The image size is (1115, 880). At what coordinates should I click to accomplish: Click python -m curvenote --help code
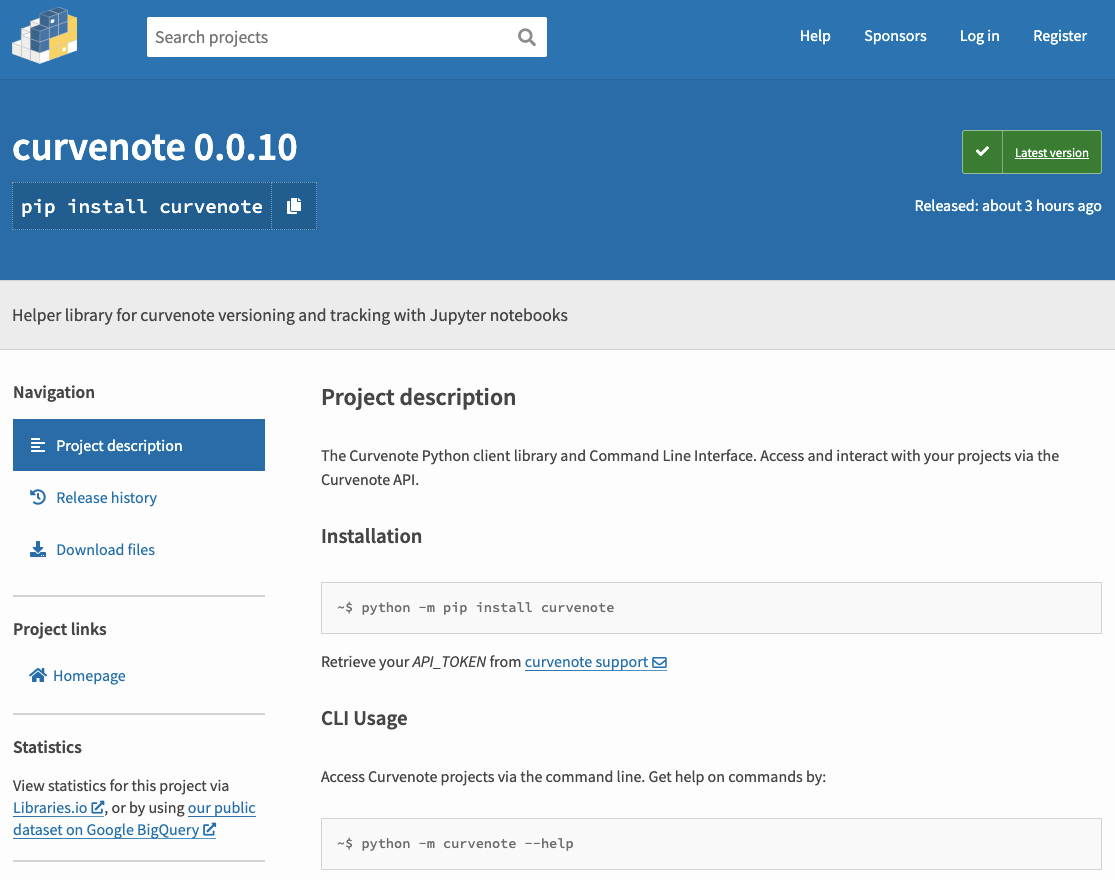[455, 844]
